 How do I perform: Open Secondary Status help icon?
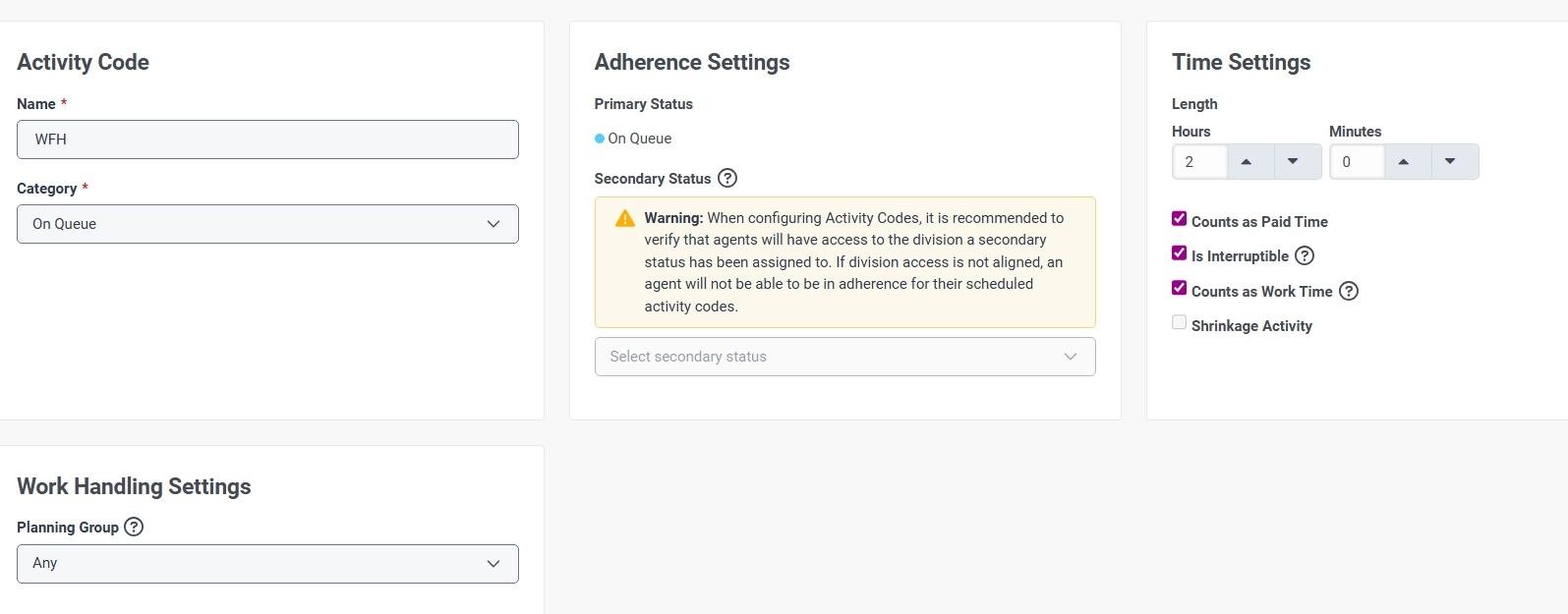coord(727,178)
